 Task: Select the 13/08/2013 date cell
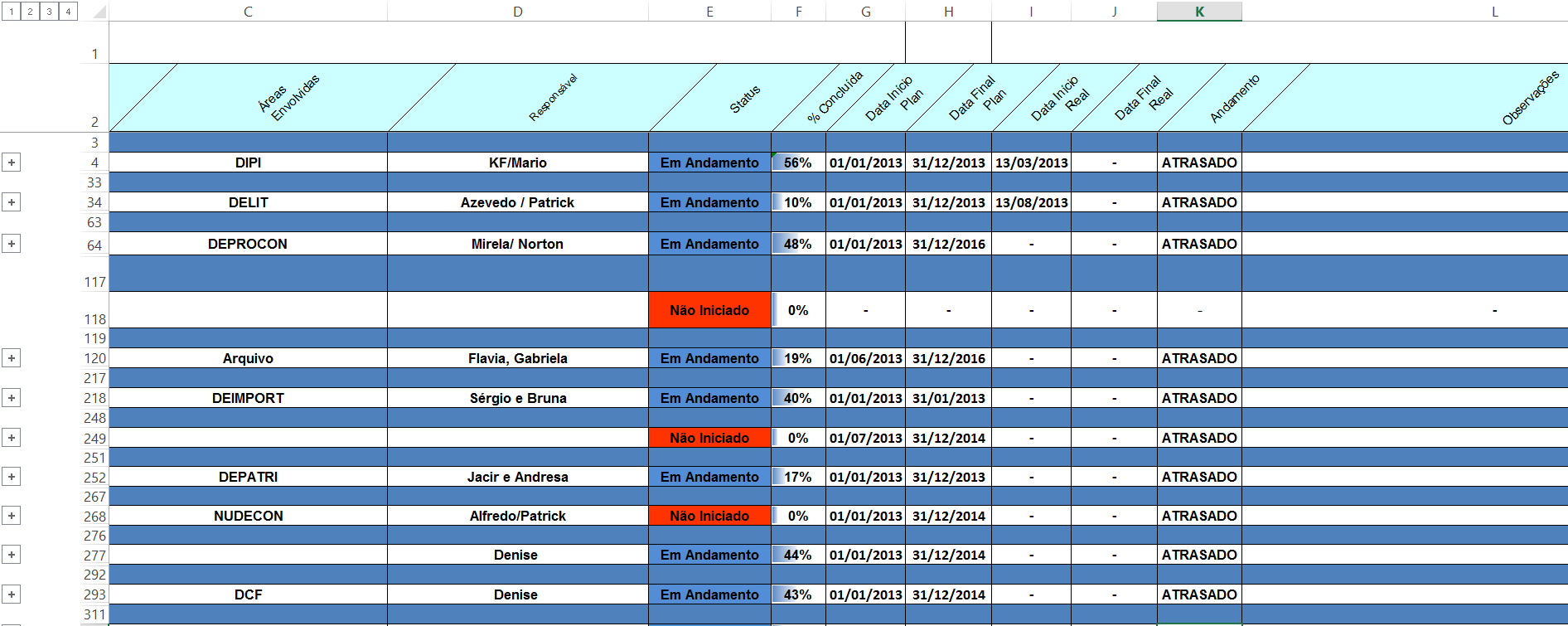pyautogui.click(x=1031, y=202)
